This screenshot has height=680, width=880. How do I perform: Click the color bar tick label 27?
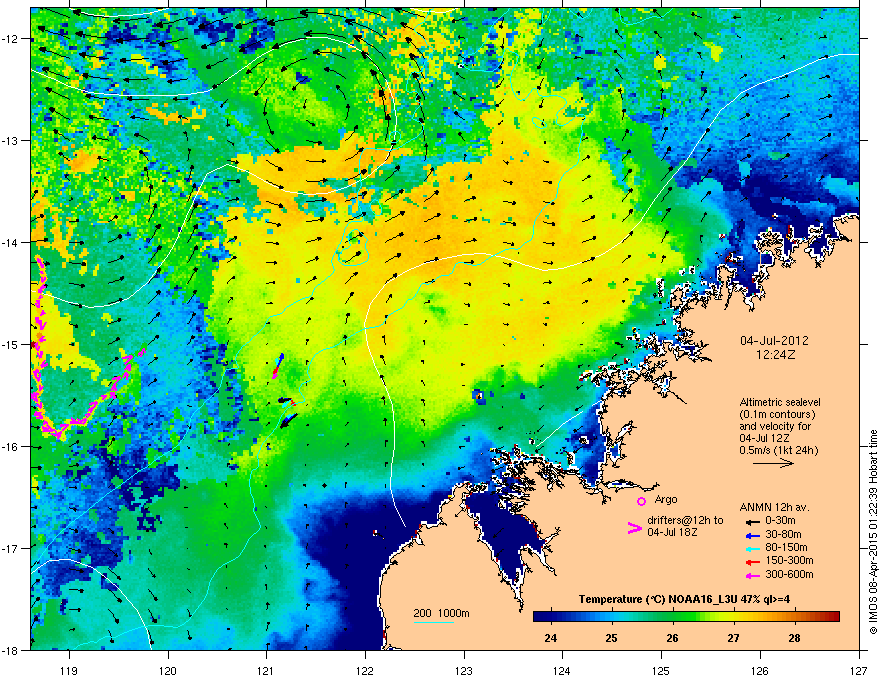click(x=734, y=638)
